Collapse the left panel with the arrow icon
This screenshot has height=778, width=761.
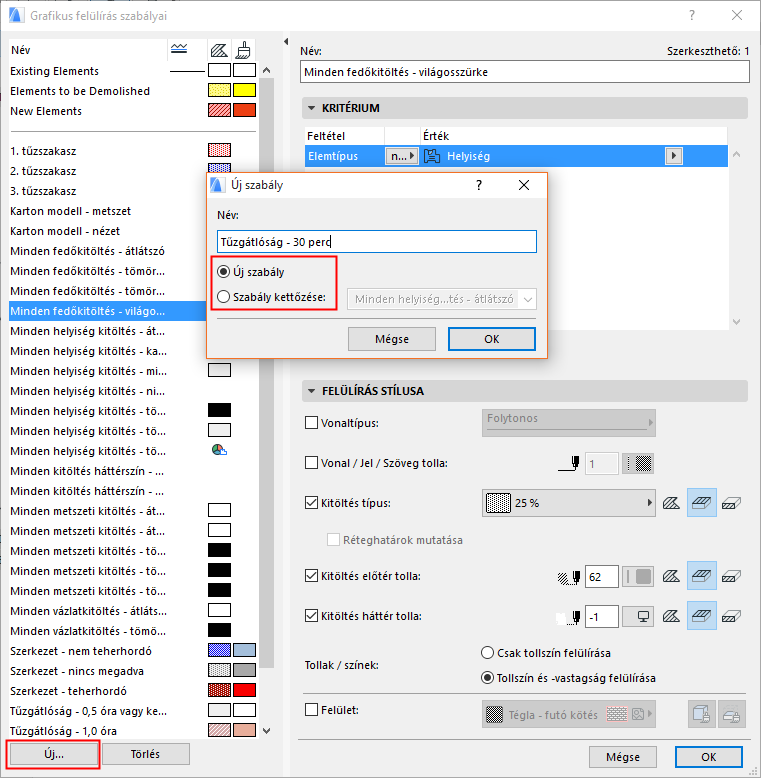(286, 42)
